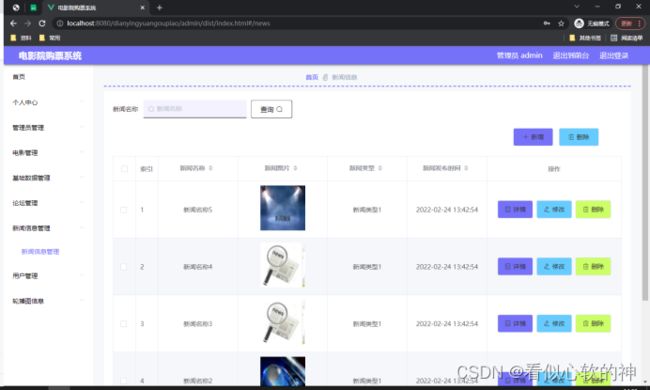Viewport: 650px width, 390px height.
Task: Check the checkbox for row 4 新闻名称2
Action: (124, 380)
